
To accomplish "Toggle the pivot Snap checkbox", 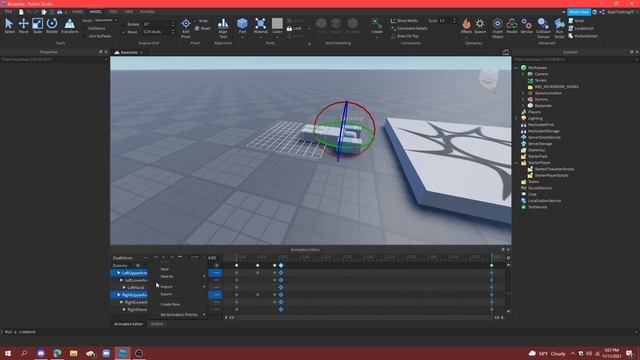I will click(196, 21).
